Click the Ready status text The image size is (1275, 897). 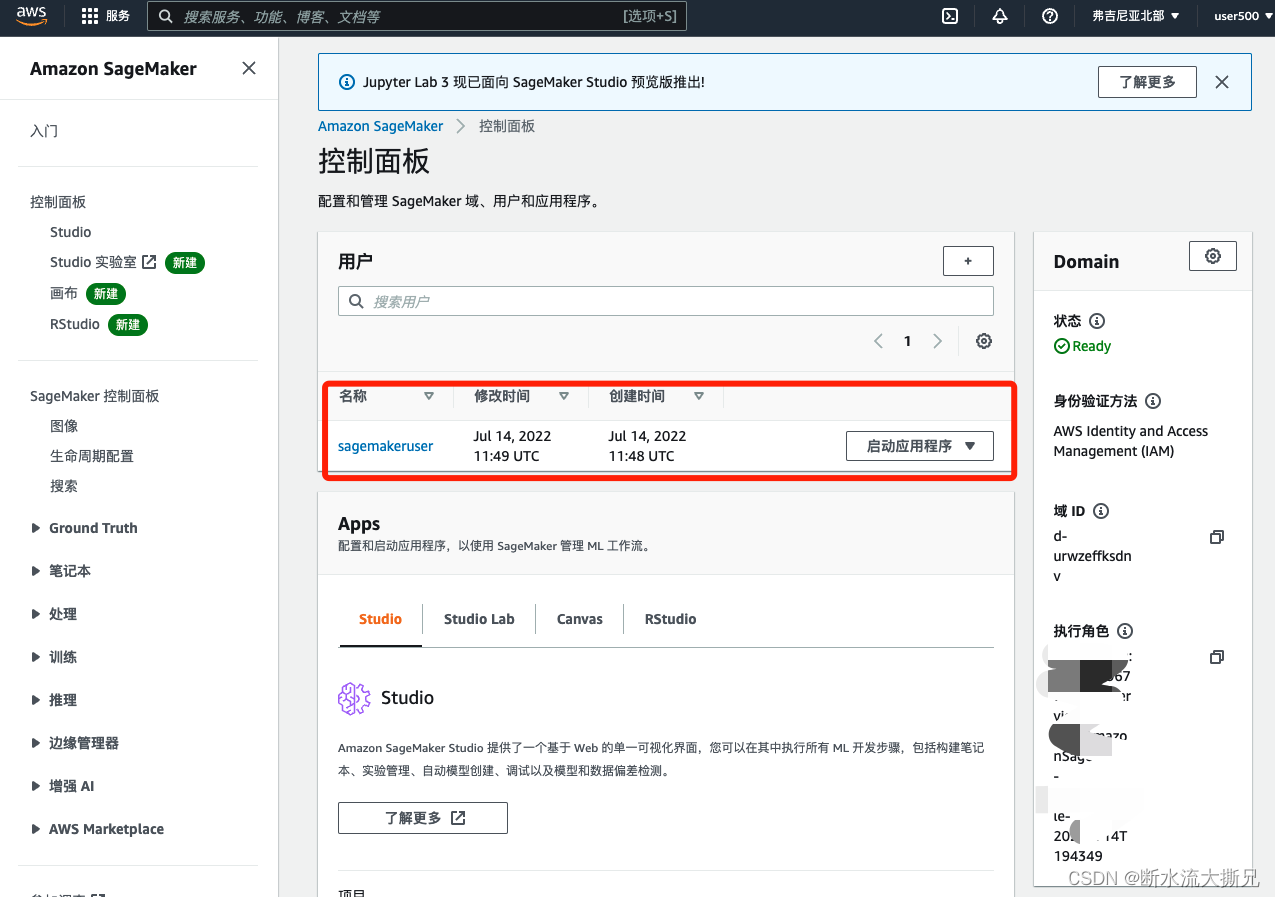tap(1091, 346)
